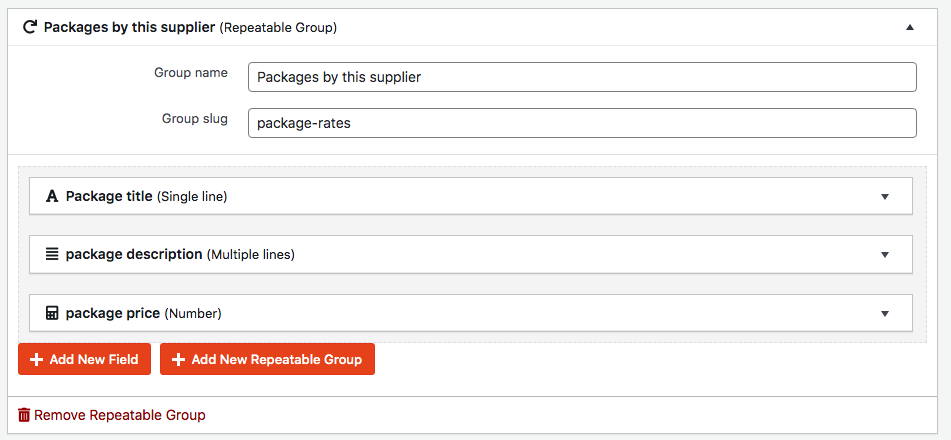
Task: Click the Package title letter A icon
Action: point(52,197)
